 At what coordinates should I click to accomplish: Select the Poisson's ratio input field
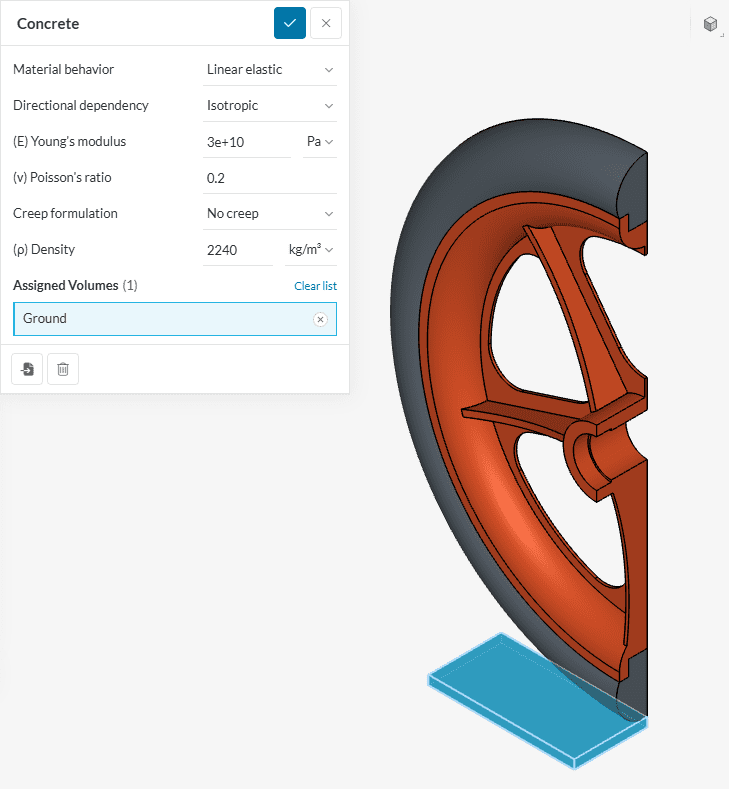(x=268, y=178)
